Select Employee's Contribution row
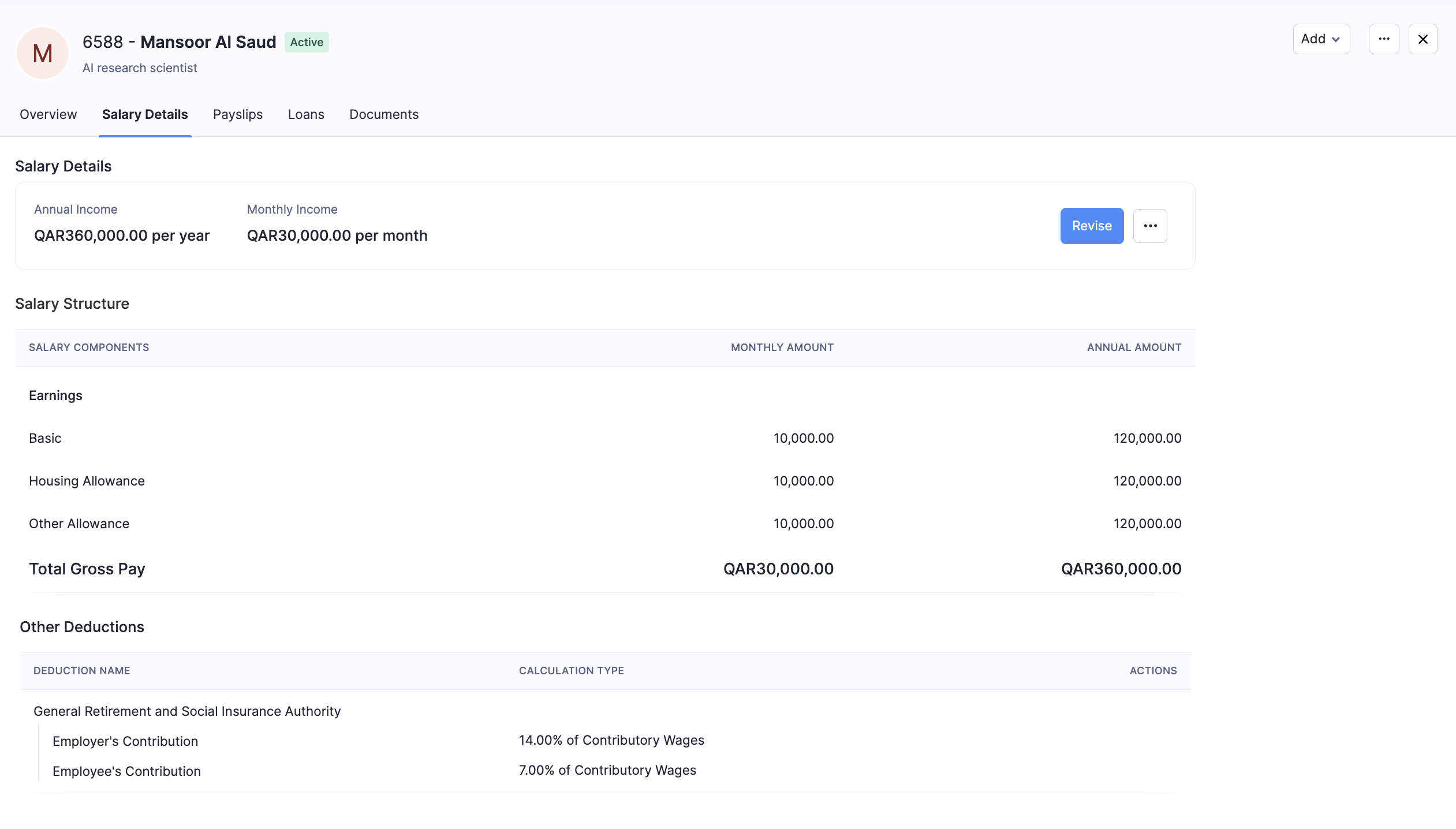Image resolution: width=1456 pixels, height=829 pixels. [126, 771]
